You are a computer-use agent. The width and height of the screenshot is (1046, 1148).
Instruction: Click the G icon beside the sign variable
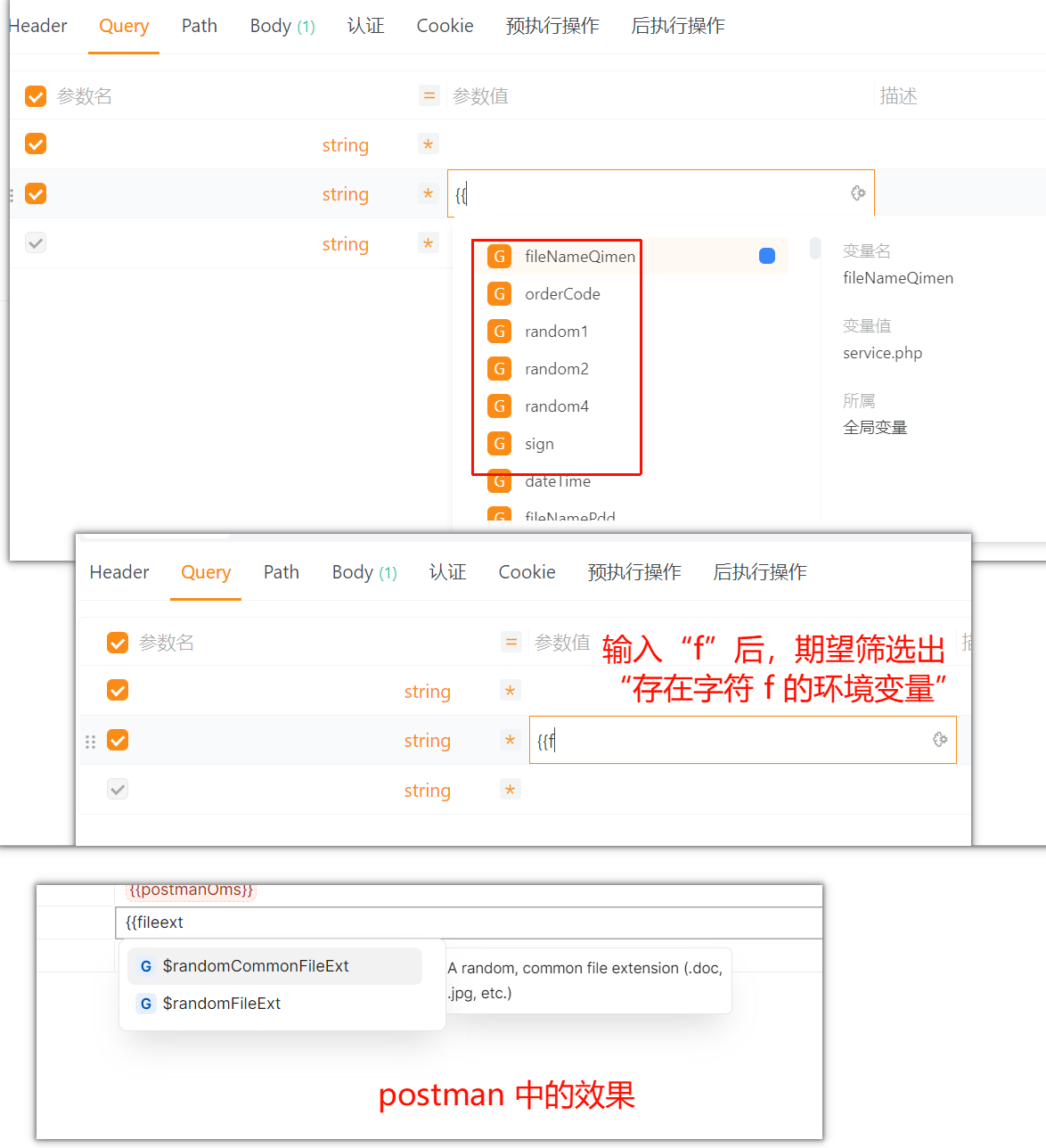[x=499, y=443]
